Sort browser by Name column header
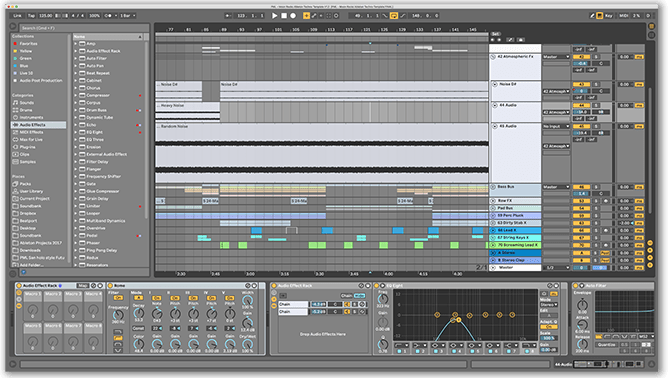 click(x=108, y=37)
